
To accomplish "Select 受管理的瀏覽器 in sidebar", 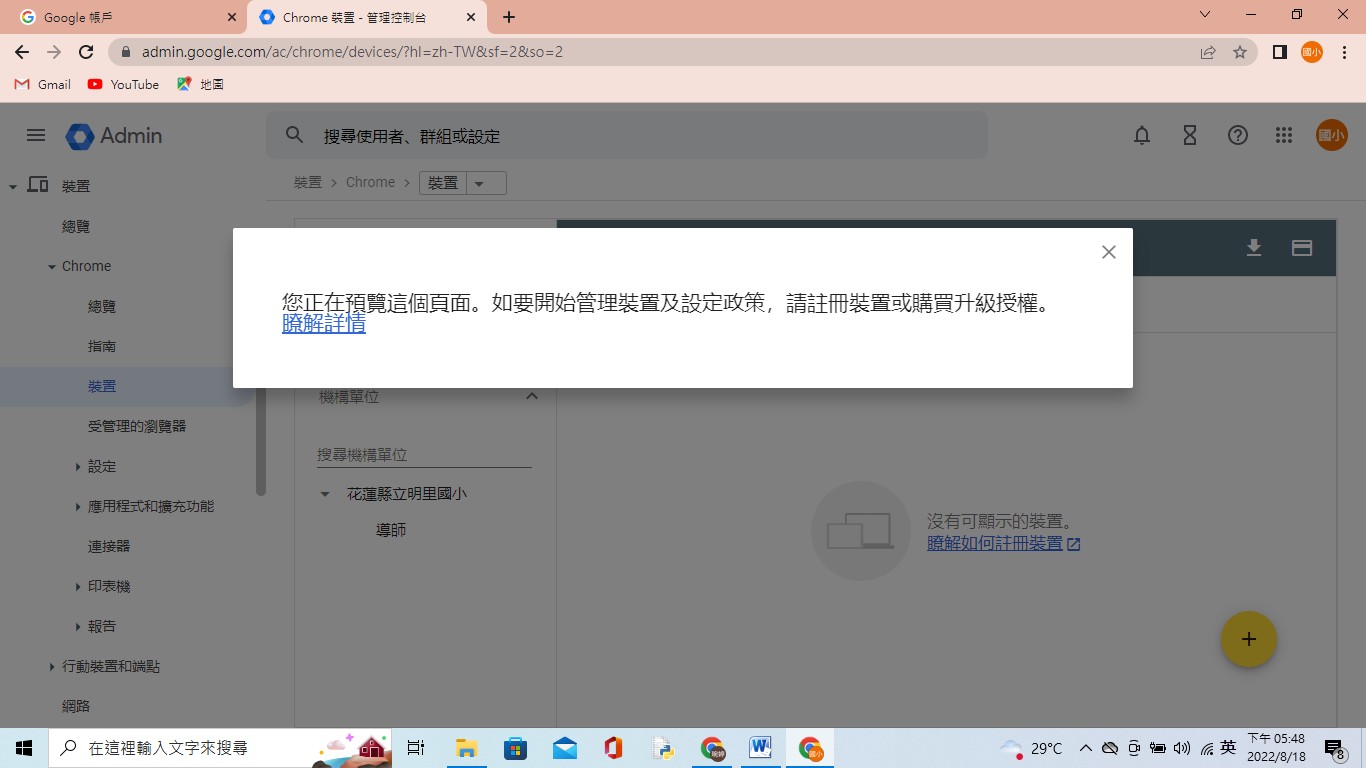I will tap(137, 426).
